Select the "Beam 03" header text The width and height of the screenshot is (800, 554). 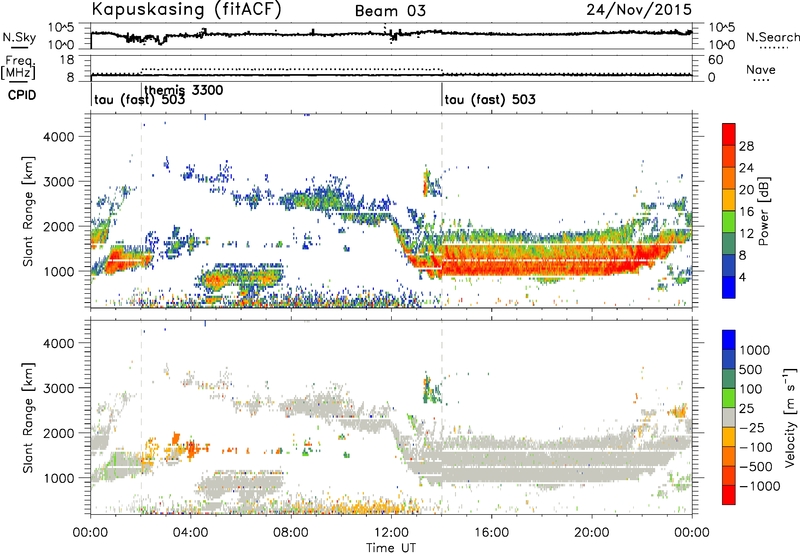pyautogui.click(x=390, y=11)
